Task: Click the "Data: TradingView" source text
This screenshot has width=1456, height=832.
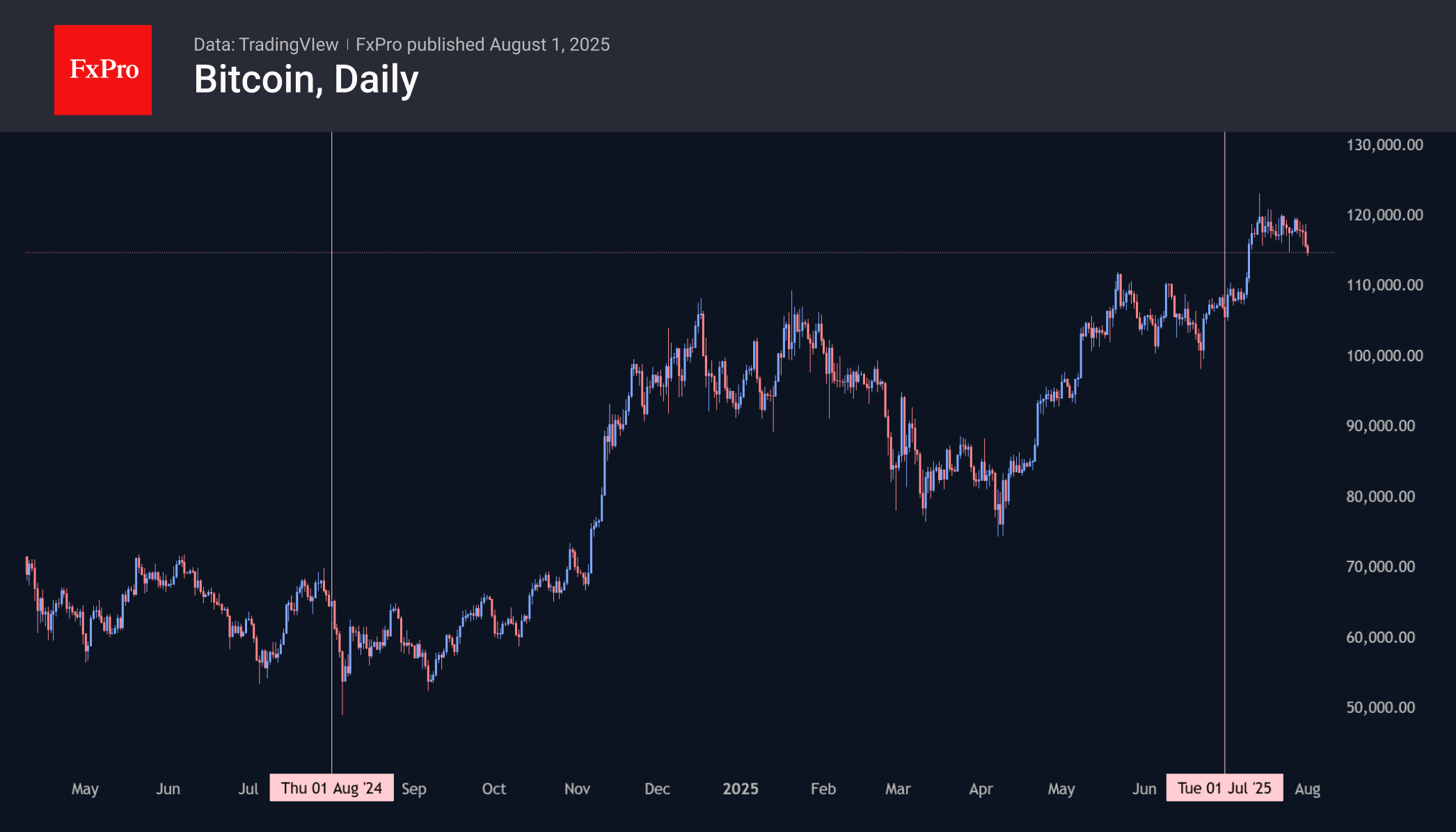Action: [x=266, y=45]
